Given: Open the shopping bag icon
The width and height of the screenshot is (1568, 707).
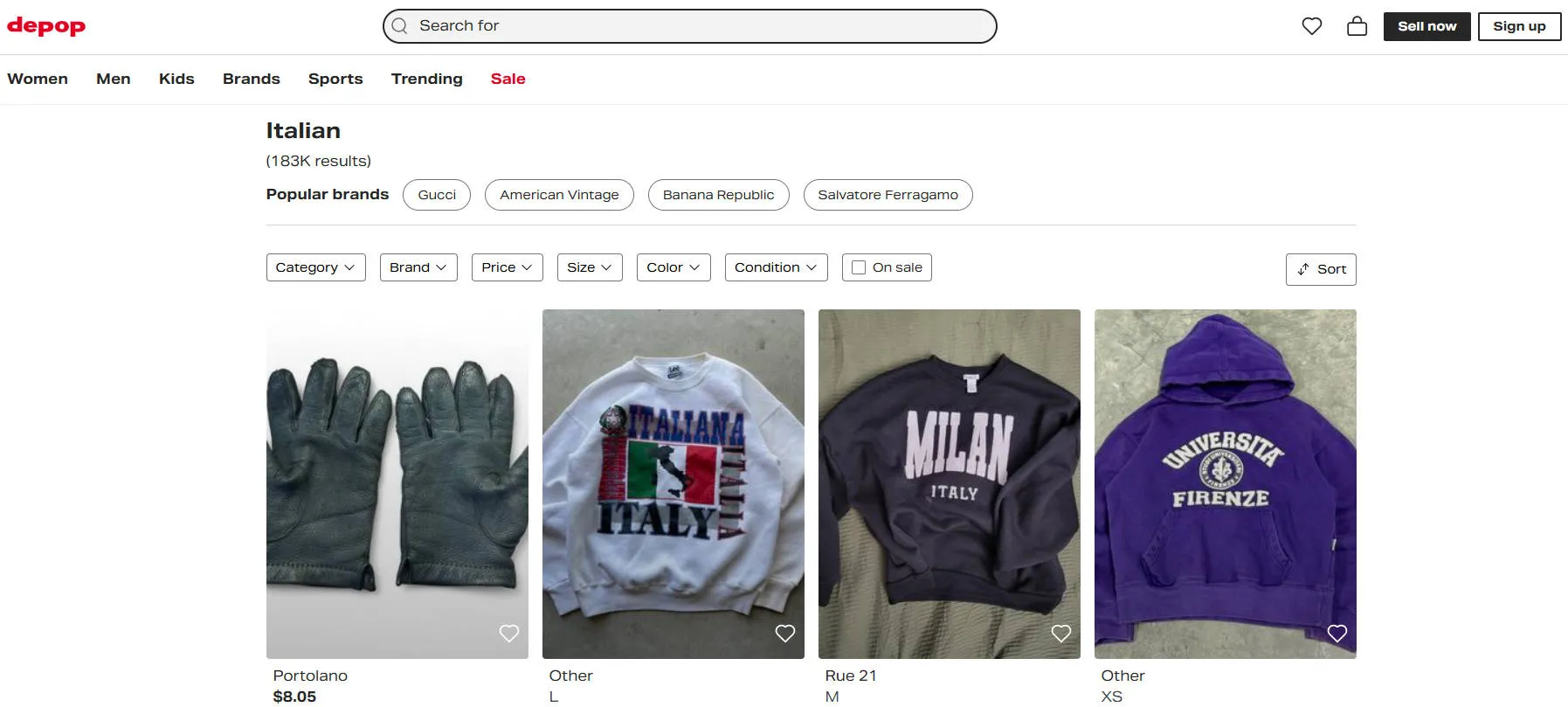Looking at the screenshot, I should coord(1357,26).
